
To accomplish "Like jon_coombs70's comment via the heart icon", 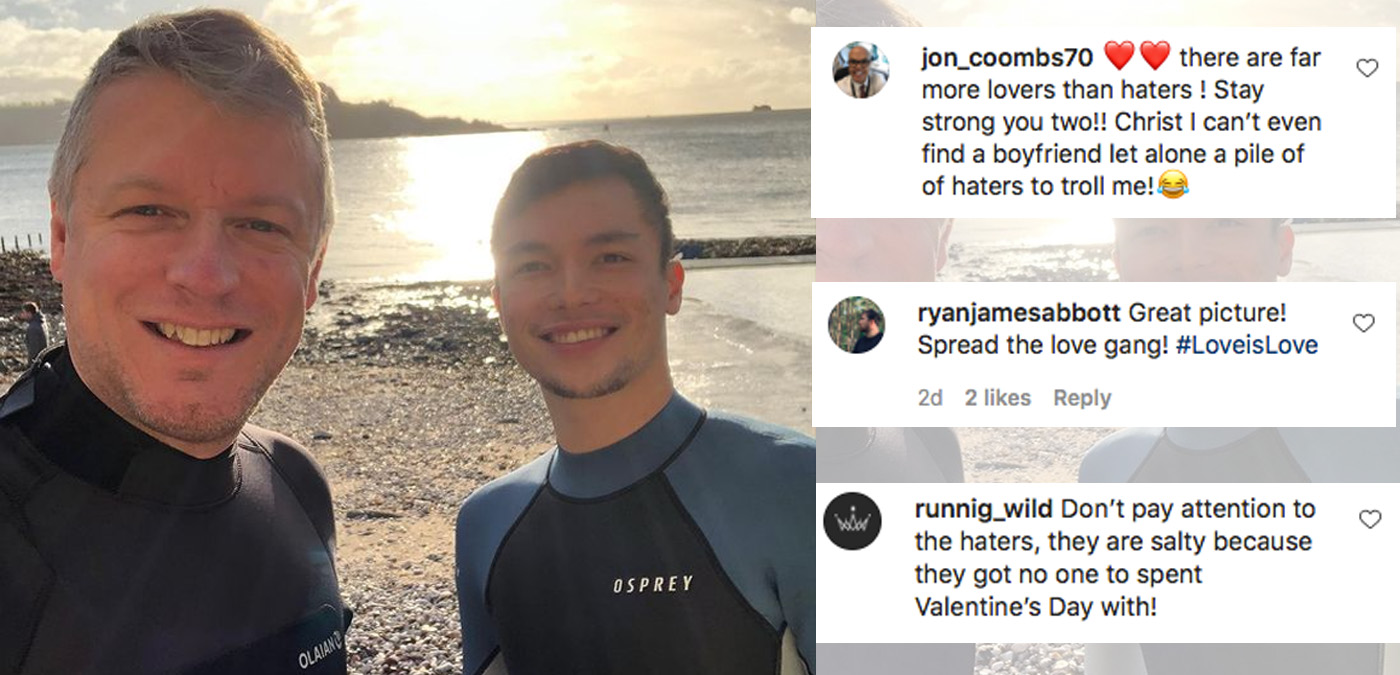I will pyautogui.click(x=1367, y=66).
